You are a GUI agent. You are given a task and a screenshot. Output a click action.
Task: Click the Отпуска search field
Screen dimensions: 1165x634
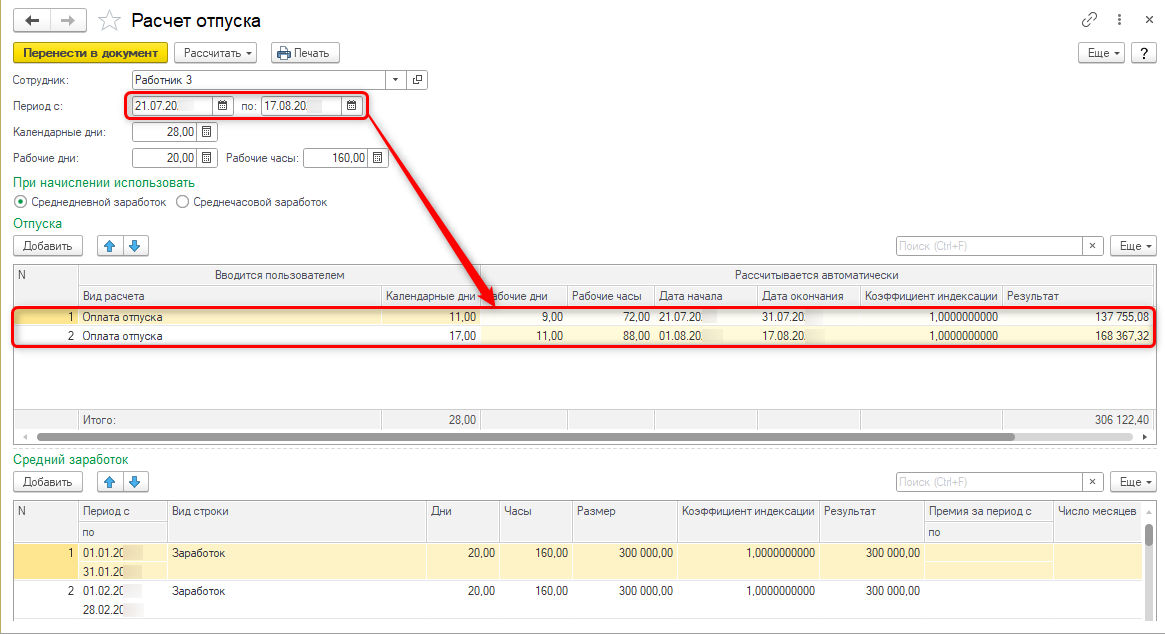pyautogui.click(x=988, y=246)
